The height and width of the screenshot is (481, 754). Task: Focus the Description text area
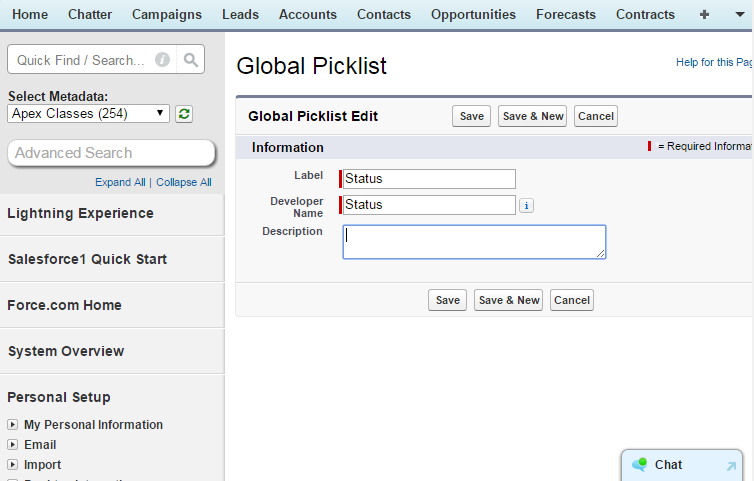click(474, 242)
